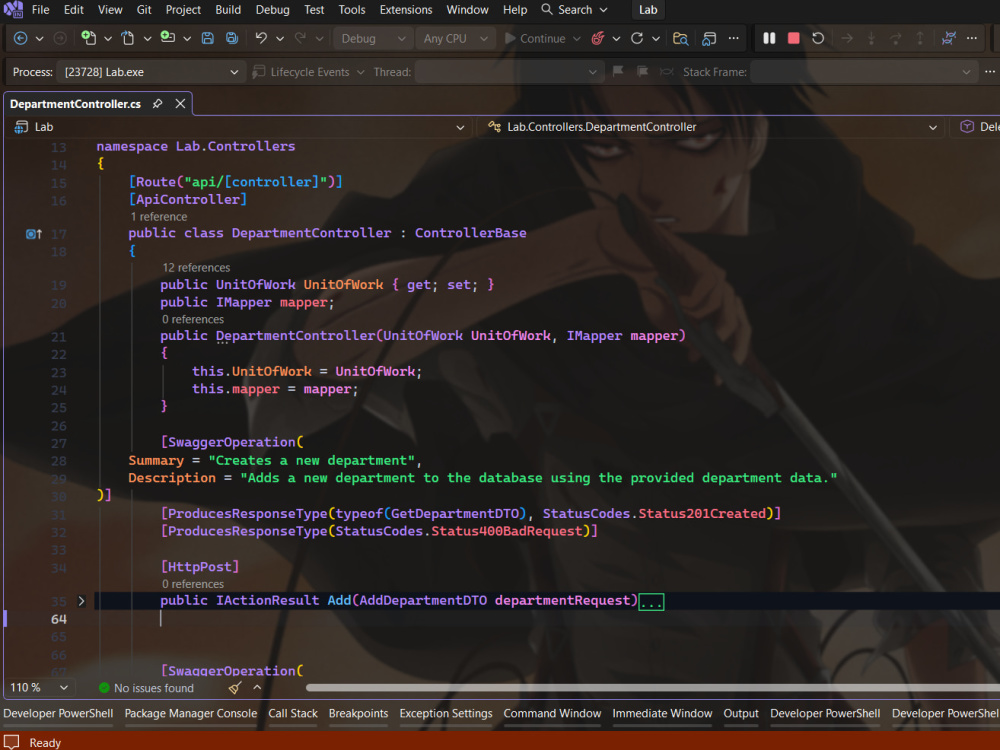
Task: Click the DepartmentController.cs tab title
Action: click(75, 104)
